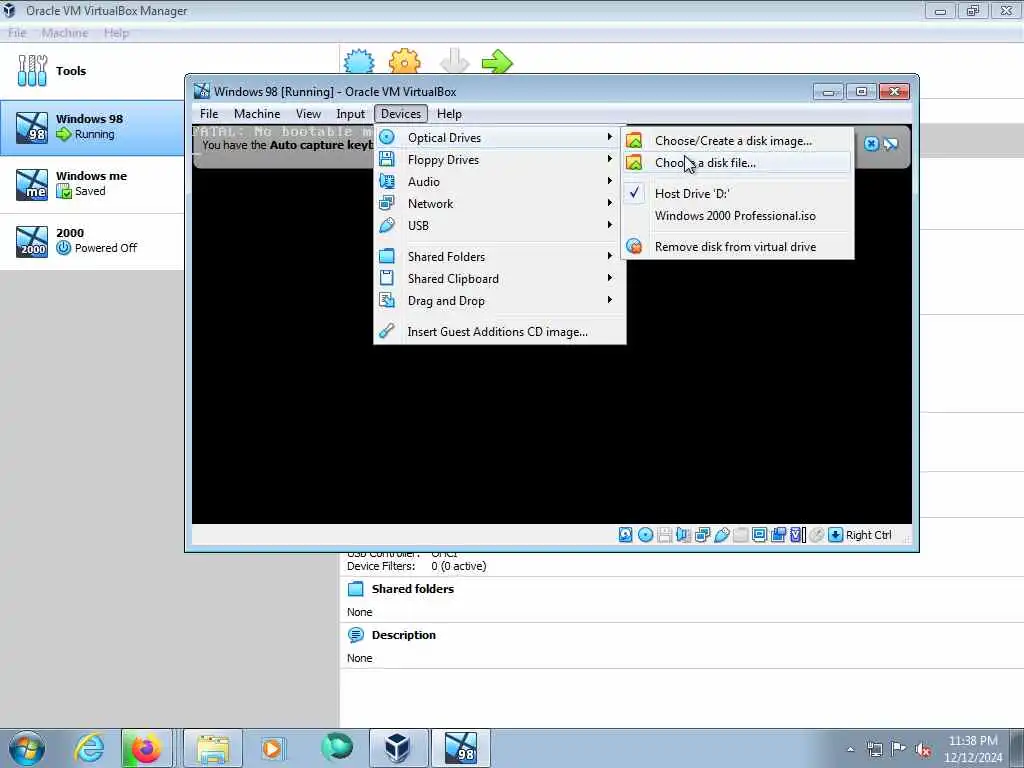Expand the Drag and Drop submenu

coord(500,301)
